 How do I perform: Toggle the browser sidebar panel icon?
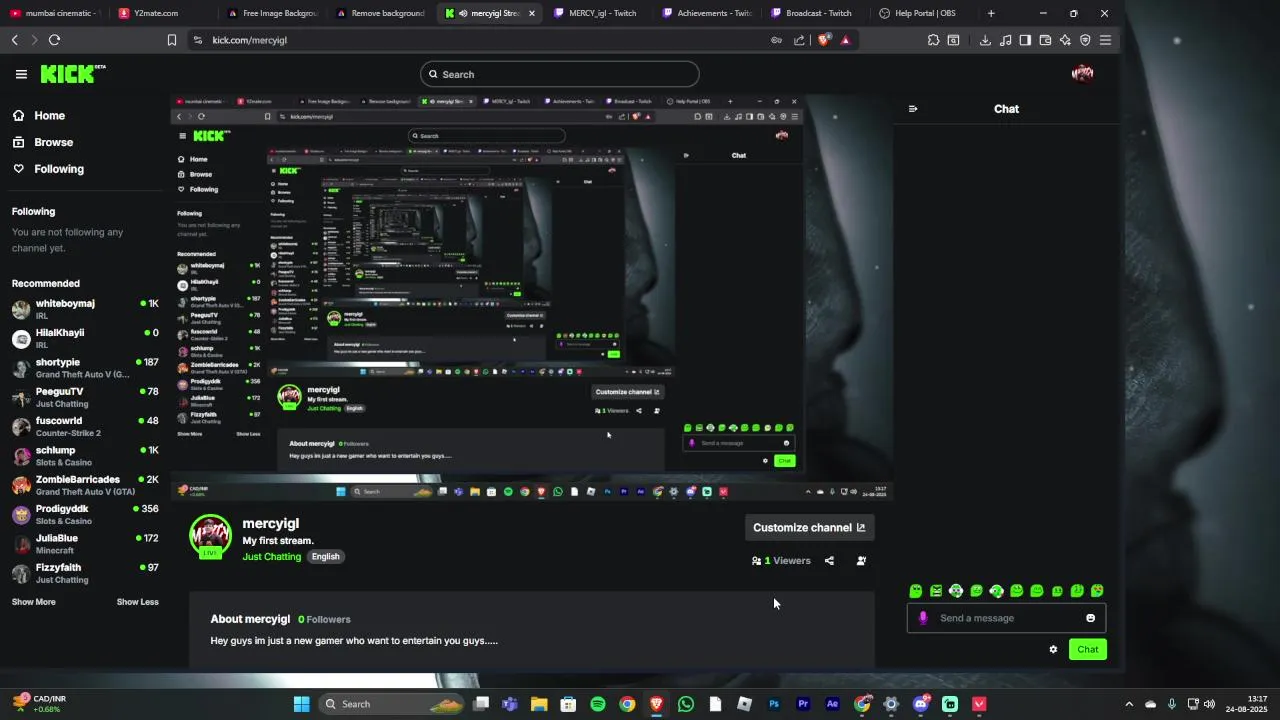pos(1025,40)
